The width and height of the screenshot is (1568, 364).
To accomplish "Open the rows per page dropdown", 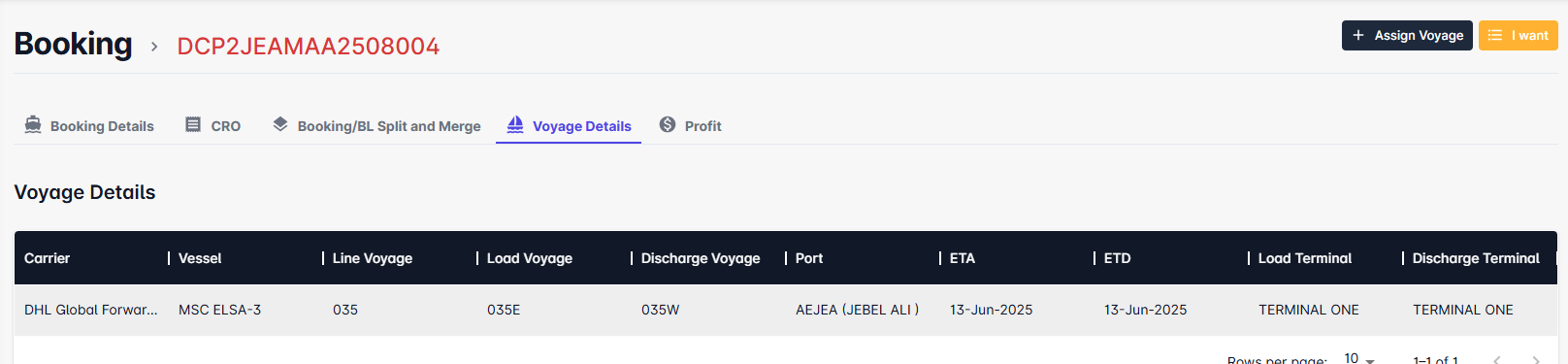I will click(x=1359, y=358).
